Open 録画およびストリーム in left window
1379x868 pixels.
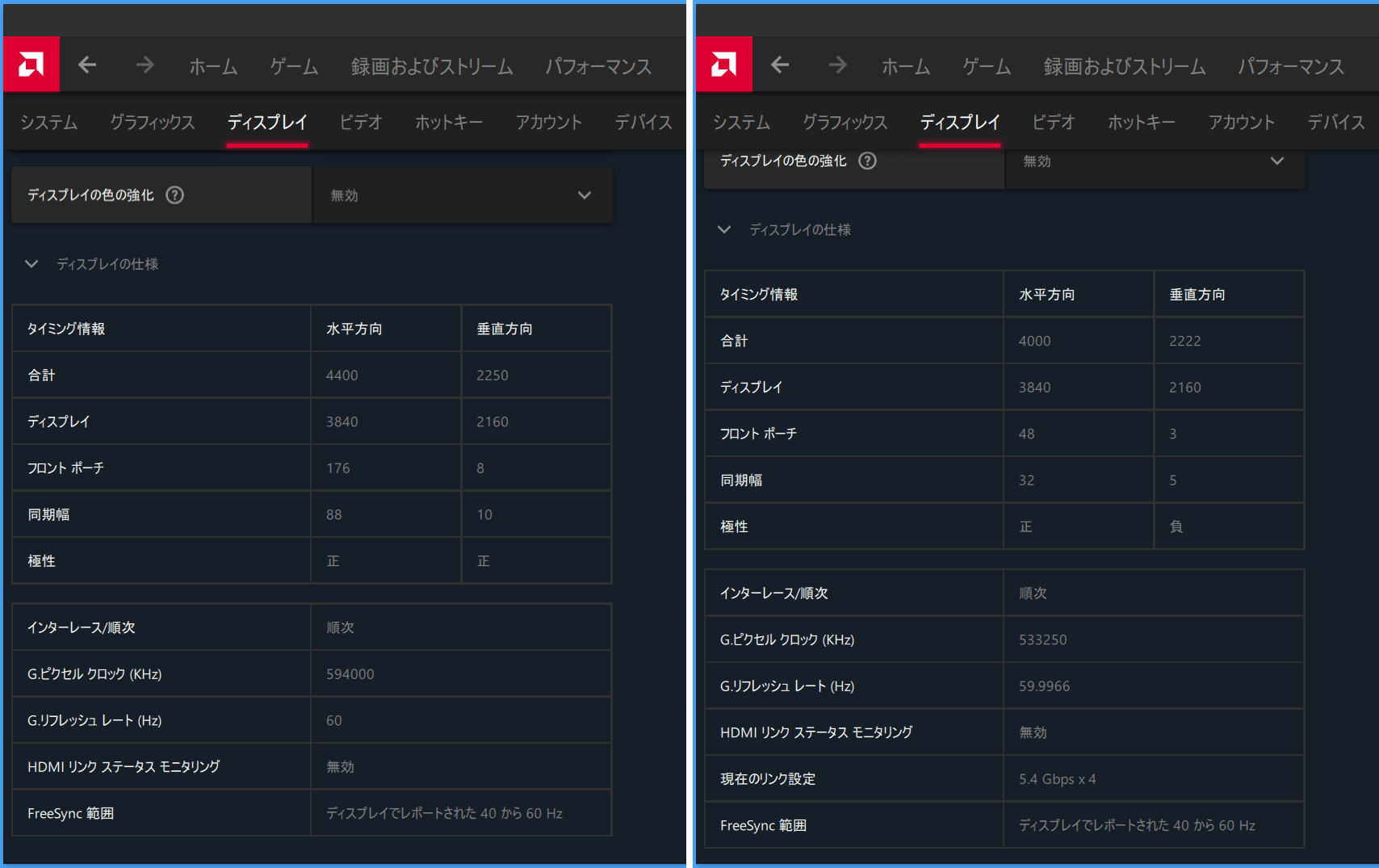pos(432,66)
